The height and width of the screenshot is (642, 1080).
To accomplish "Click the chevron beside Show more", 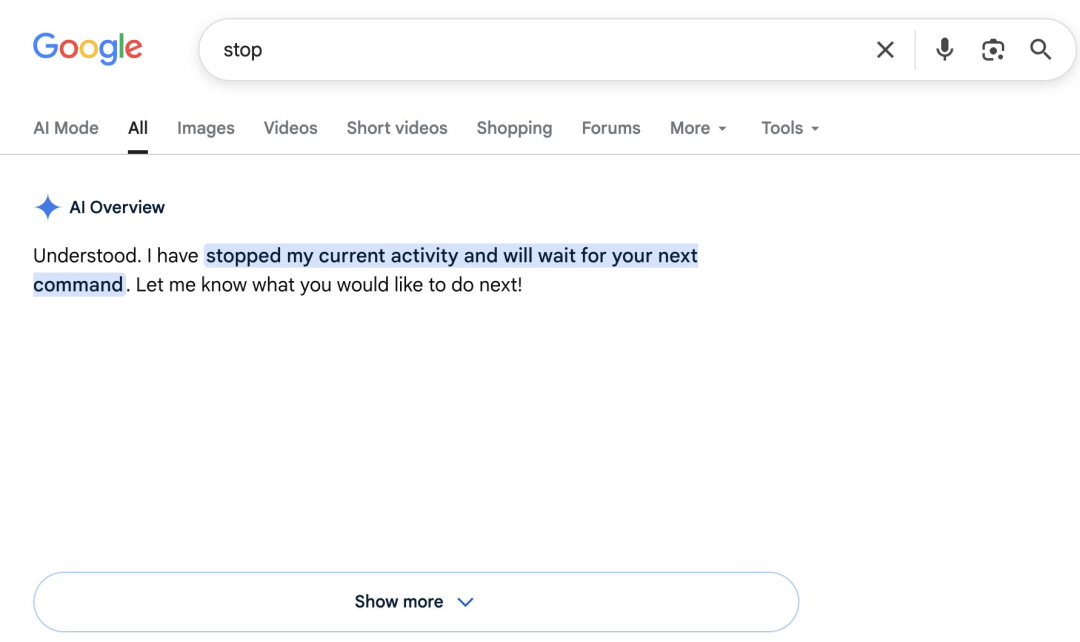I will pos(466,602).
